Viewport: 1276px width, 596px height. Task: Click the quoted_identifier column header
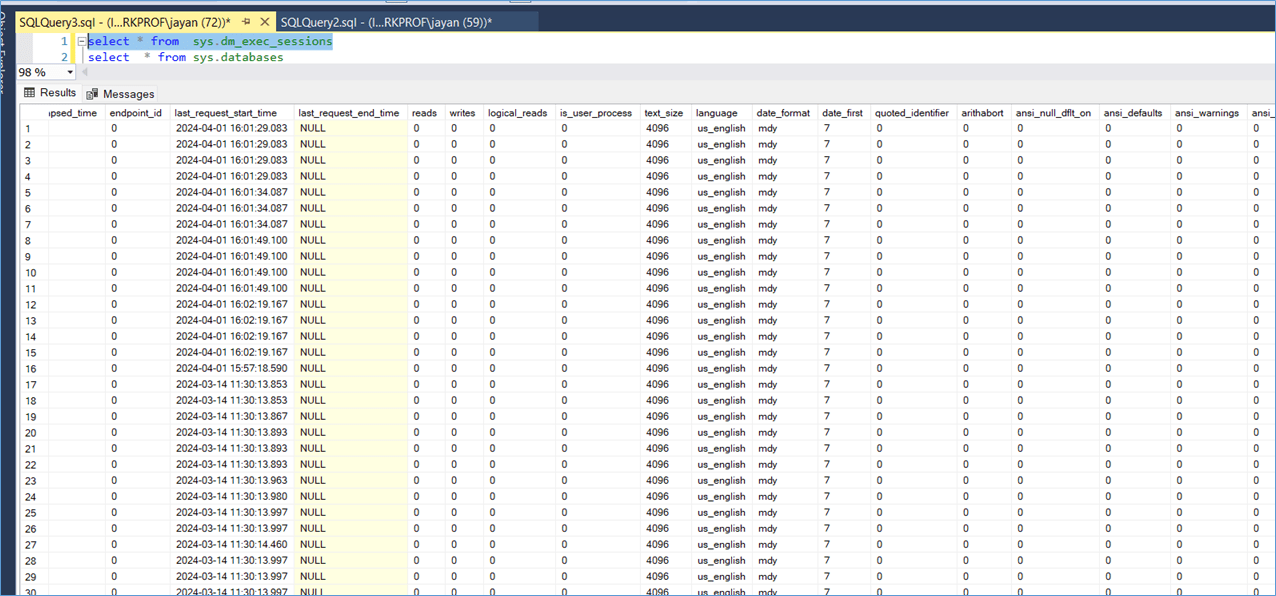(x=912, y=113)
